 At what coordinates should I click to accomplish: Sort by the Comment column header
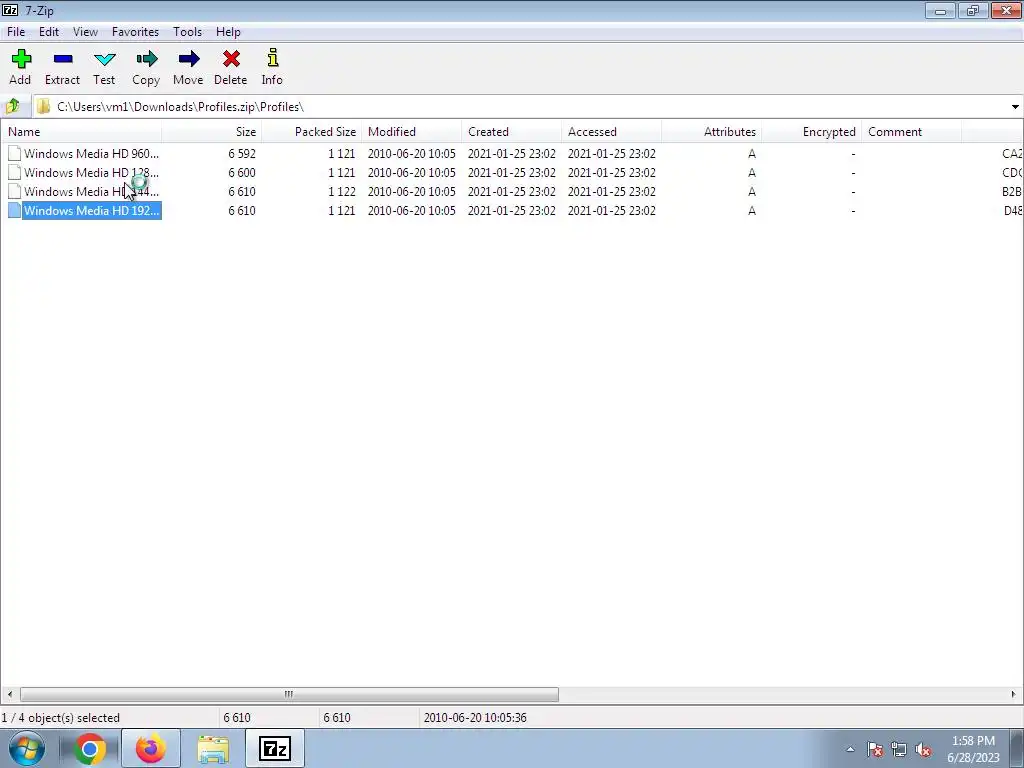click(911, 131)
